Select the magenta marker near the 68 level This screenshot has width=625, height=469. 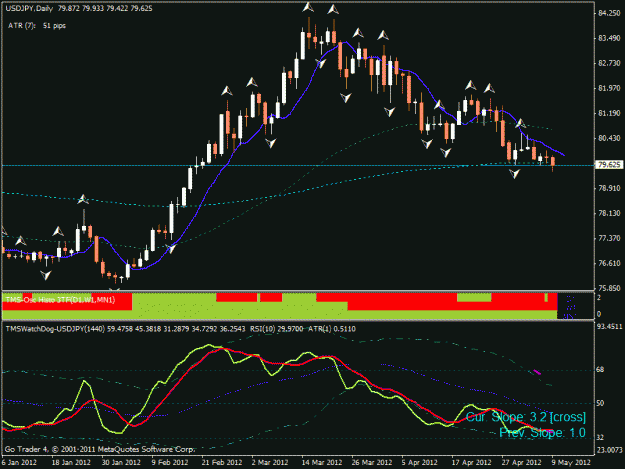click(x=537, y=372)
